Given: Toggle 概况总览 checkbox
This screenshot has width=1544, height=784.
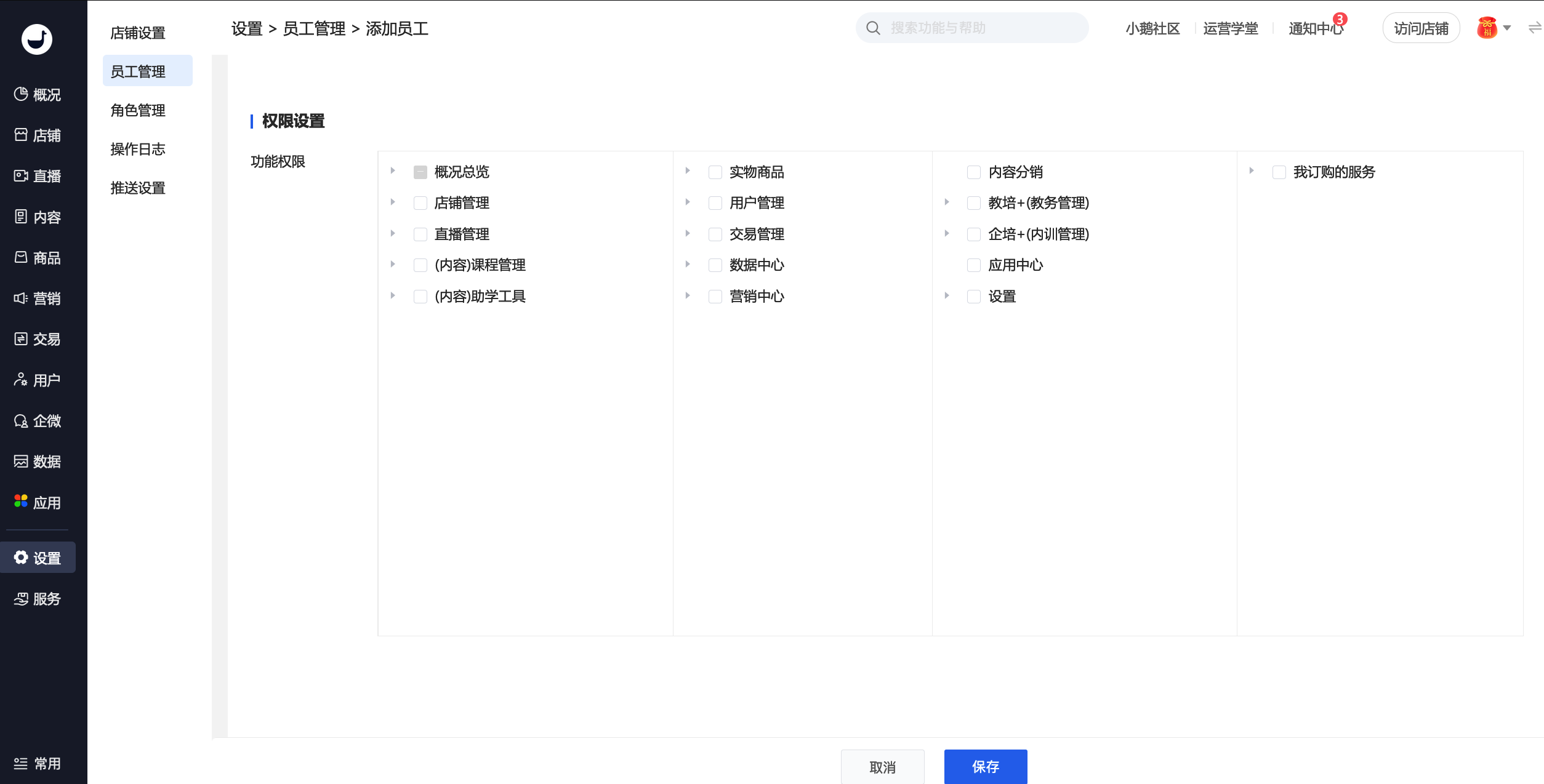Looking at the screenshot, I should [x=420, y=172].
